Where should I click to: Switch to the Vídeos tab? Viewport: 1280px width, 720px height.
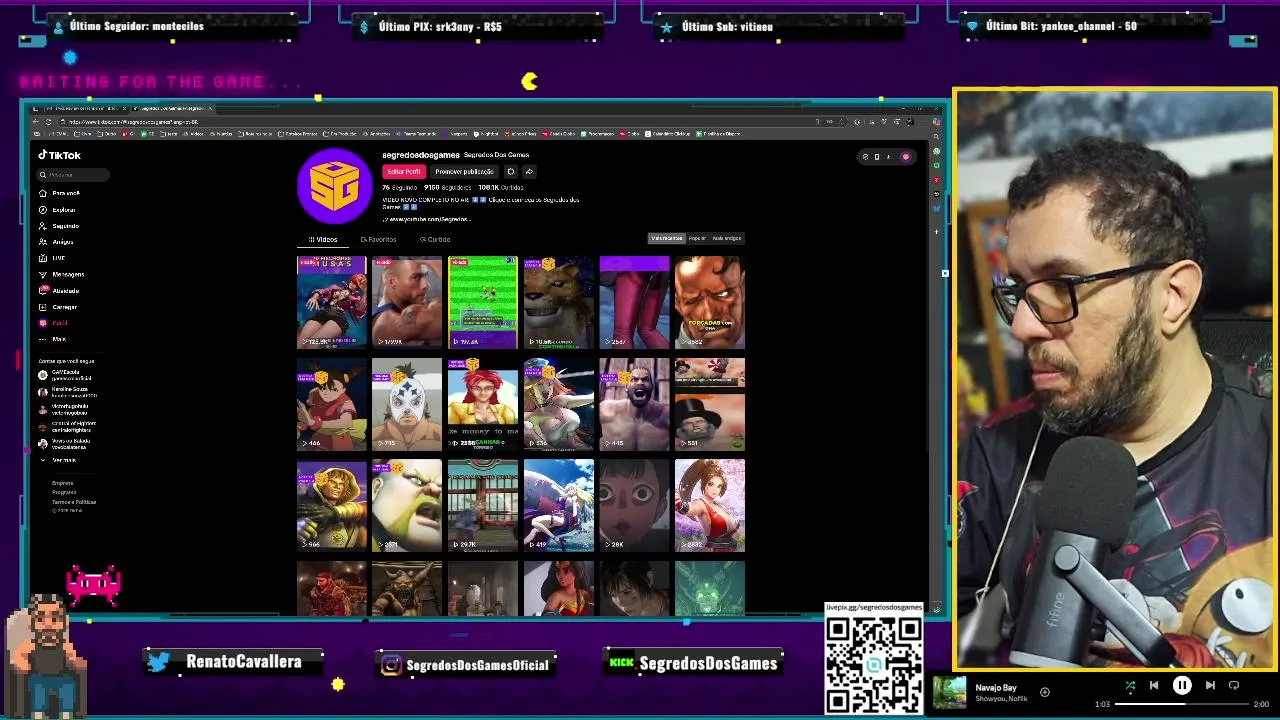tap(323, 239)
